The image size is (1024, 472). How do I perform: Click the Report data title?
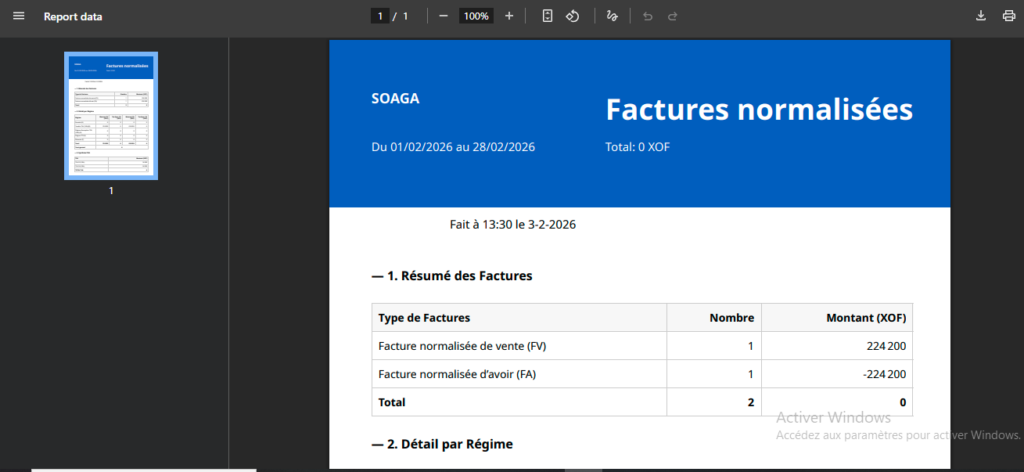pyautogui.click(x=72, y=17)
